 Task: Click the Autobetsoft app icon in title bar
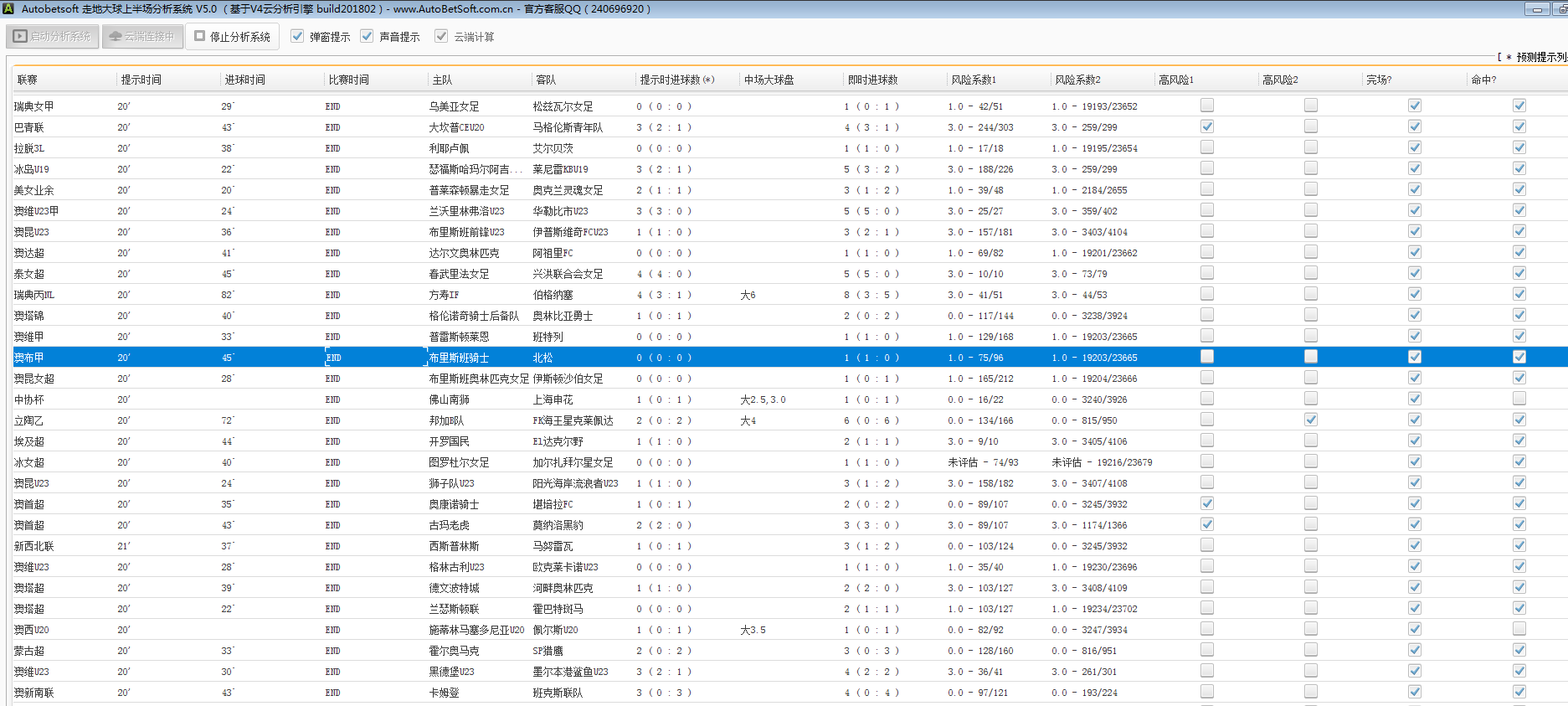pos(8,8)
